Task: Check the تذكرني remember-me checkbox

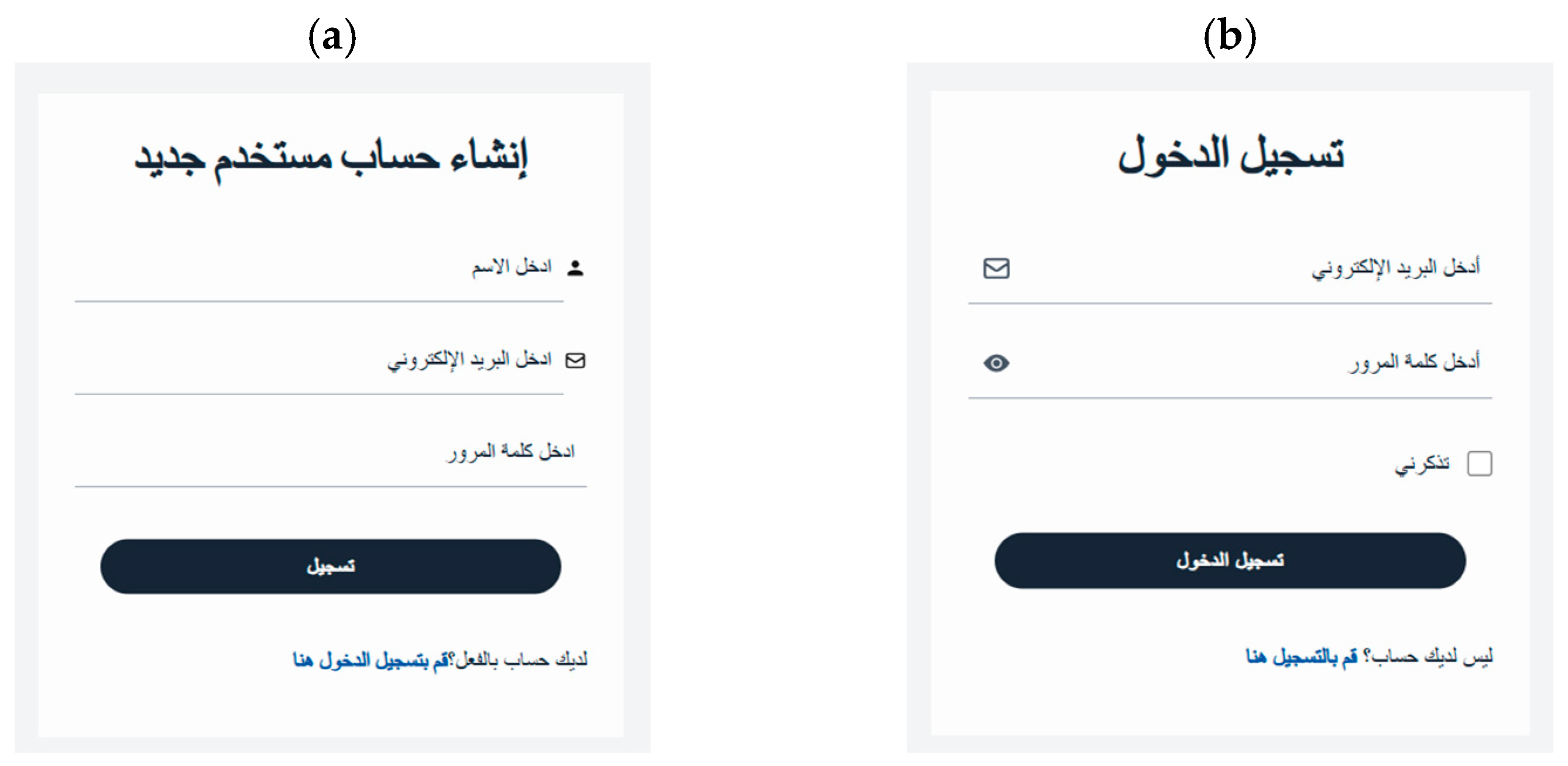Action: tap(1479, 463)
